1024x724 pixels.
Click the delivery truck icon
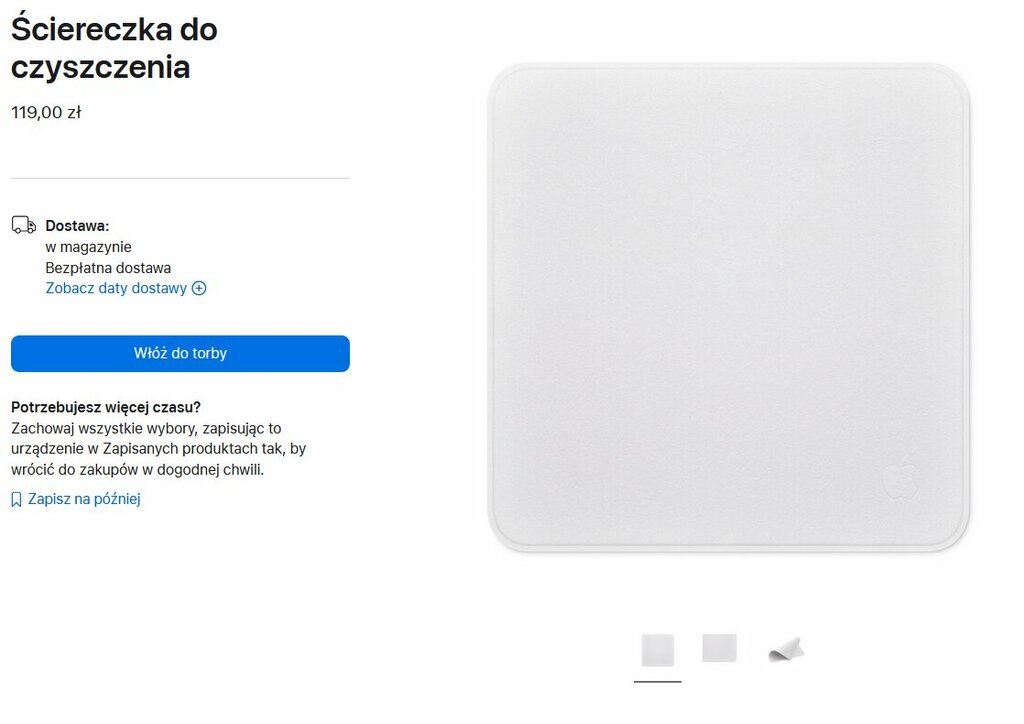[24, 225]
